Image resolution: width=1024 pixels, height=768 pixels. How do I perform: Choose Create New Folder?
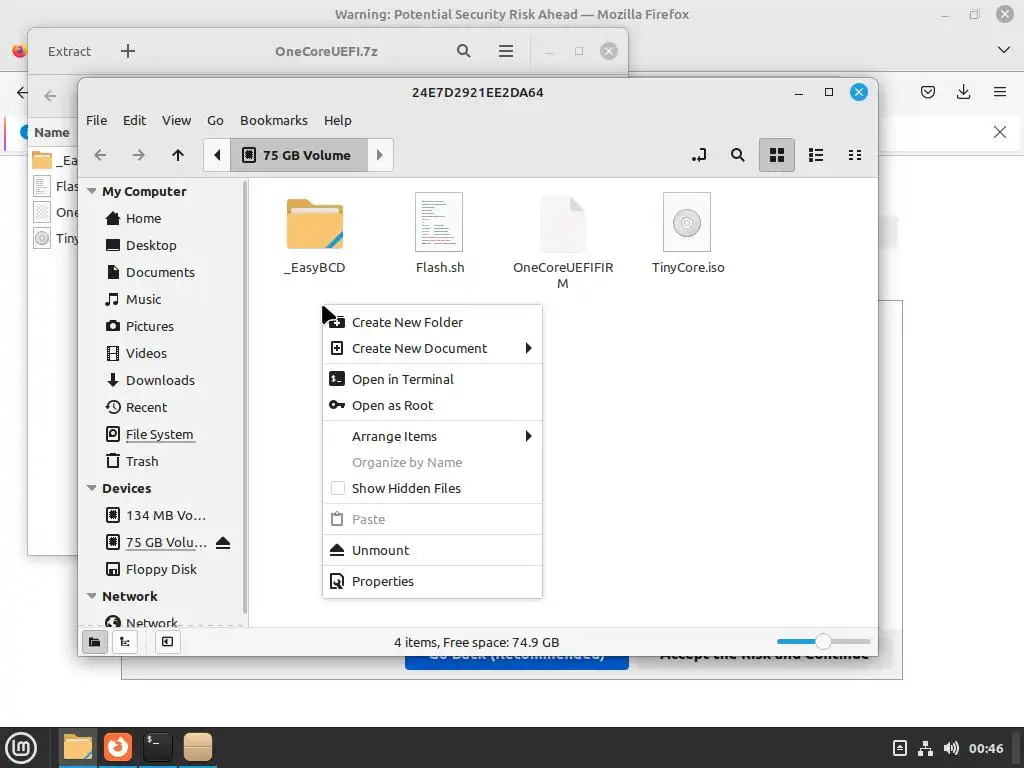[x=432, y=322]
